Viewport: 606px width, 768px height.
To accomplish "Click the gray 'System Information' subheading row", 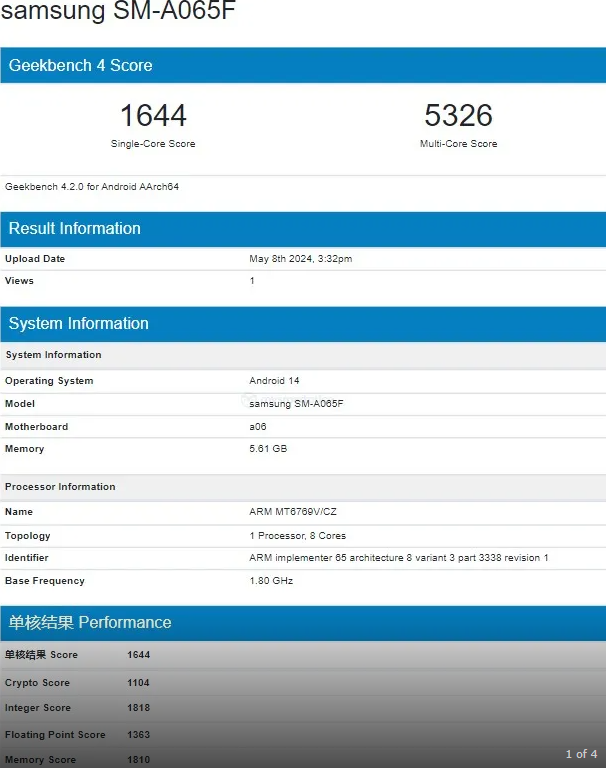I will (x=303, y=355).
